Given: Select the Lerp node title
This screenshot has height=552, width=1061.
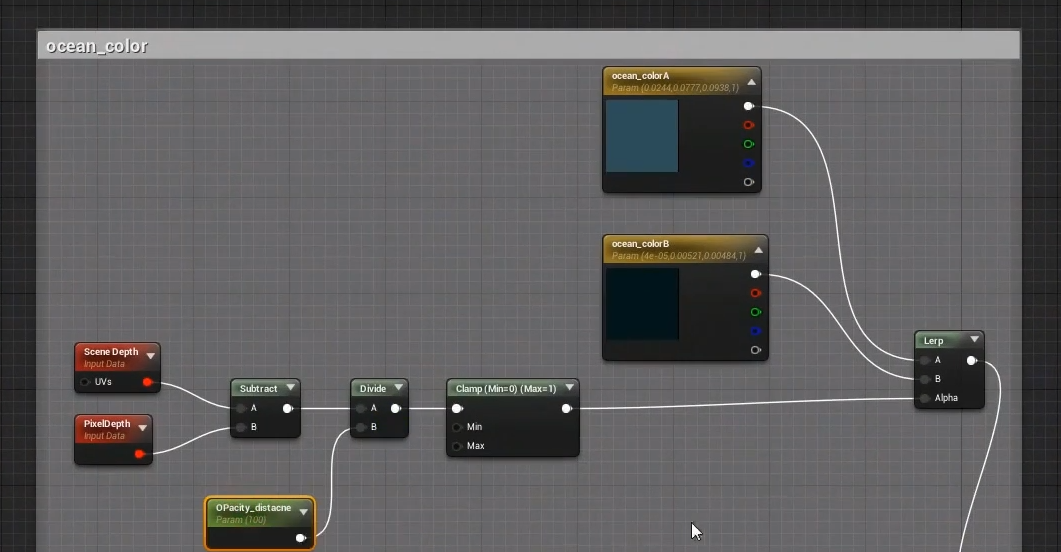Looking at the screenshot, I should coord(934,341).
